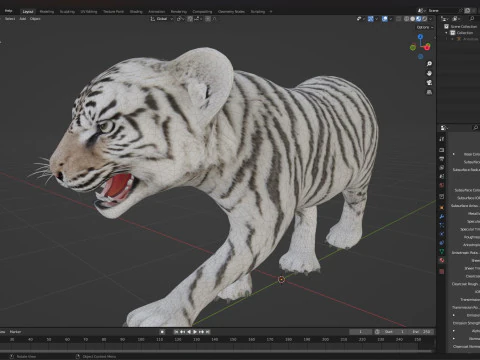Open the Texture properties checker tab

pos(442,272)
